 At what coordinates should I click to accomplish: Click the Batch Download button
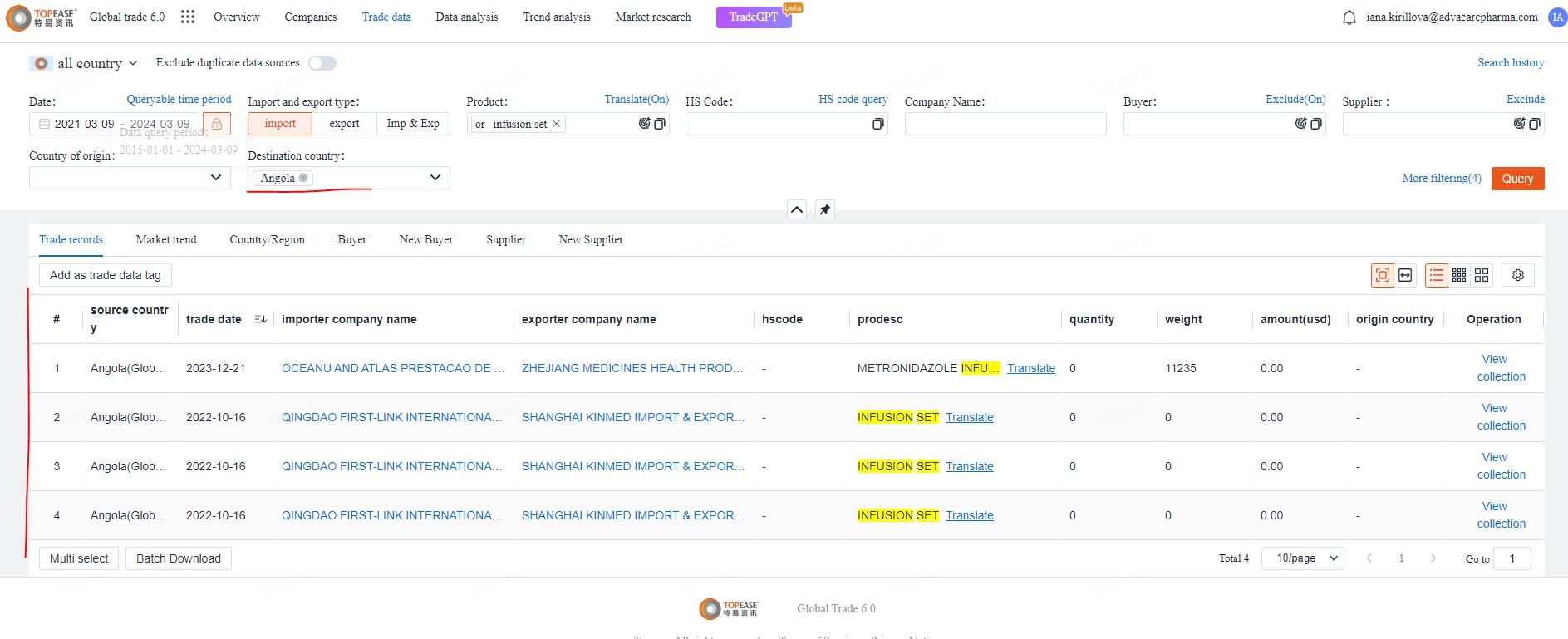pos(179,558)
